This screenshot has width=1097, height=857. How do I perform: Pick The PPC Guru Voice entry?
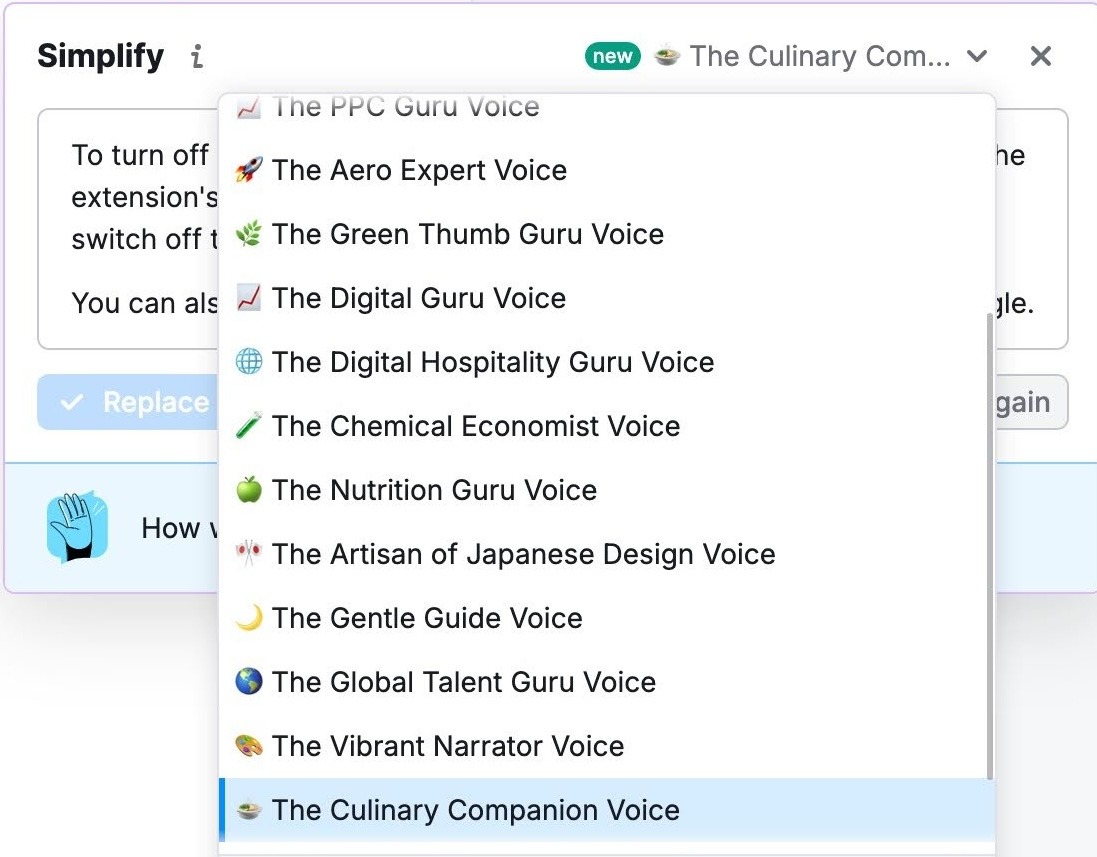click(400, 107)
